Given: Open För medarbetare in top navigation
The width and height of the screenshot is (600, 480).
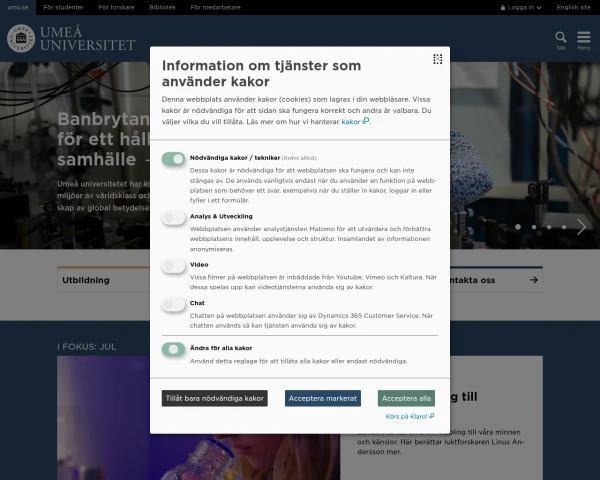Looking at the screenshot, I should (215, 7).
